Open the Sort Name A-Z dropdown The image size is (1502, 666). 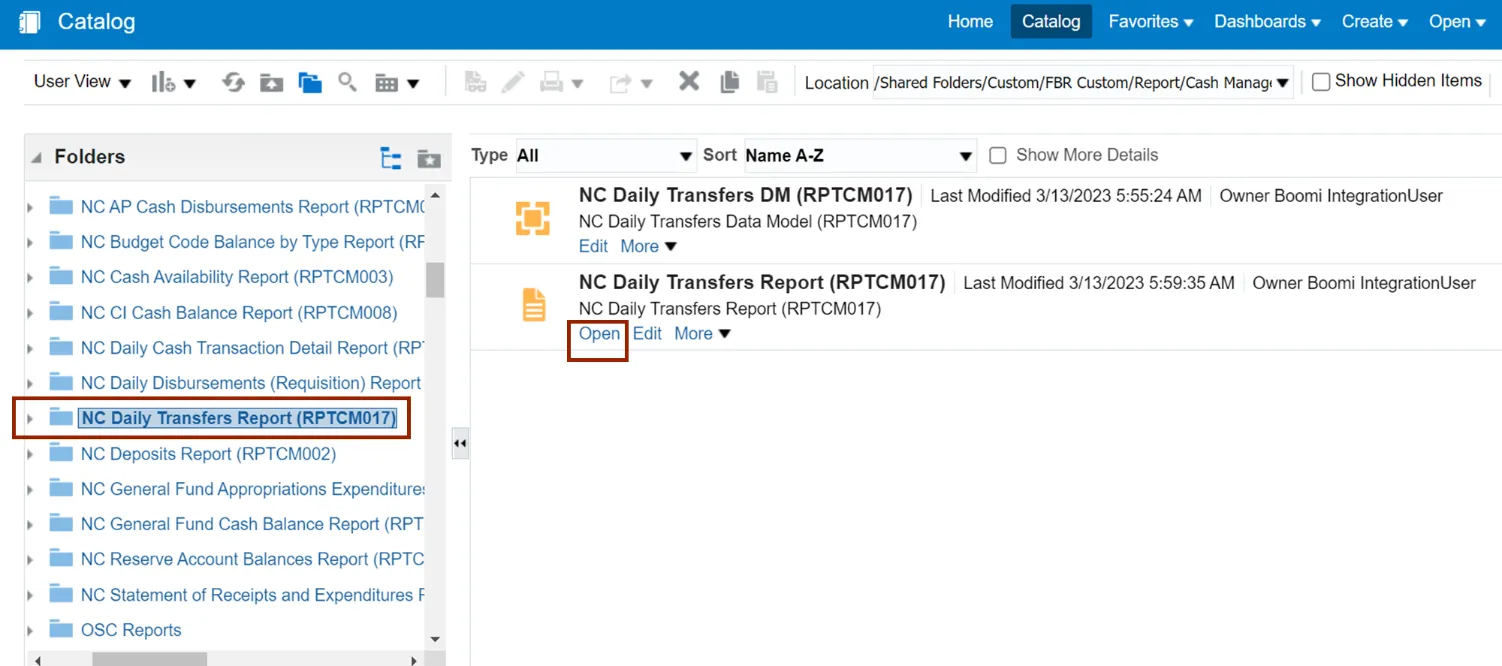(x=859, y=156)
